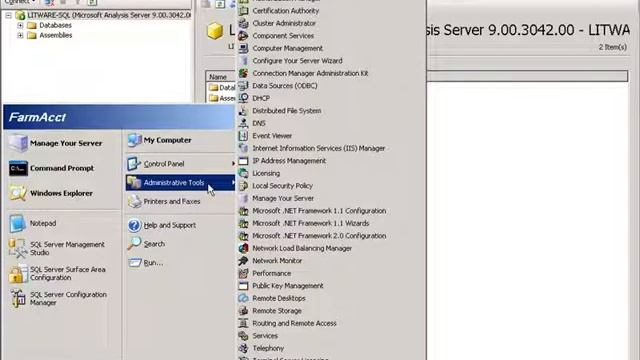Click the FarmAcct user name header

pyautogui.click(x=37, y=118)
